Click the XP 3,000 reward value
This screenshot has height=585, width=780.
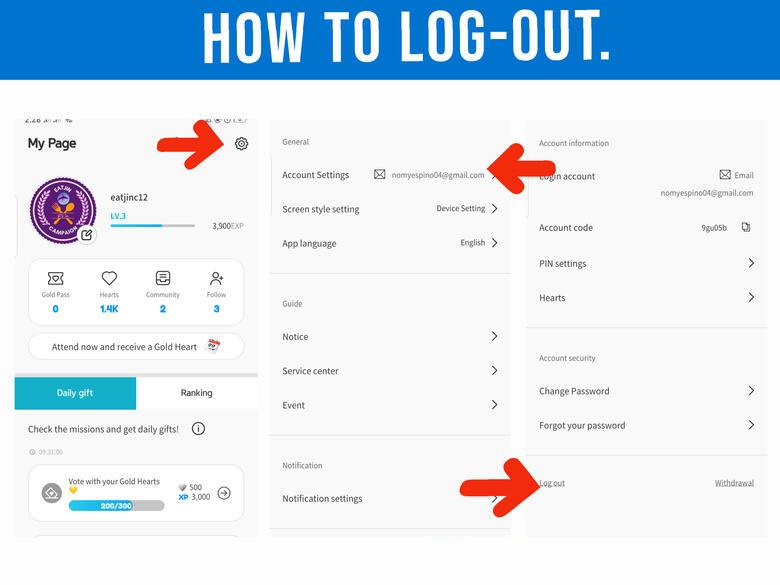(x=195, y=496)
